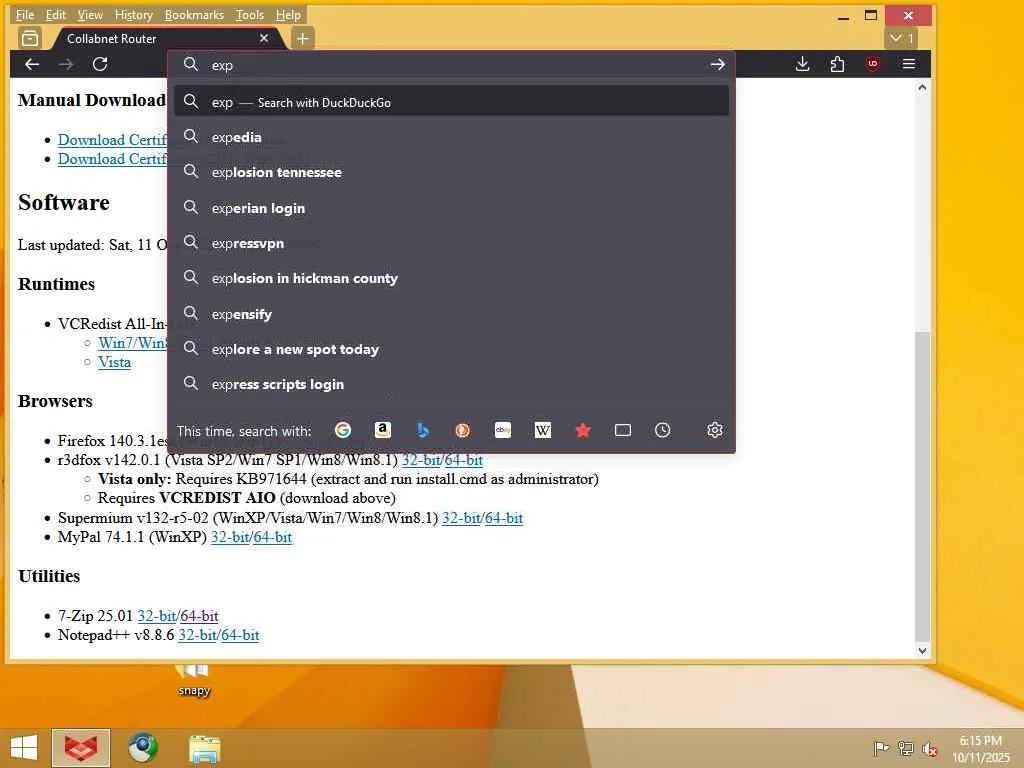Download r3dfox 32-bit build
The width and height of the screenshot is (1024, 768).
tap(421, 460)
